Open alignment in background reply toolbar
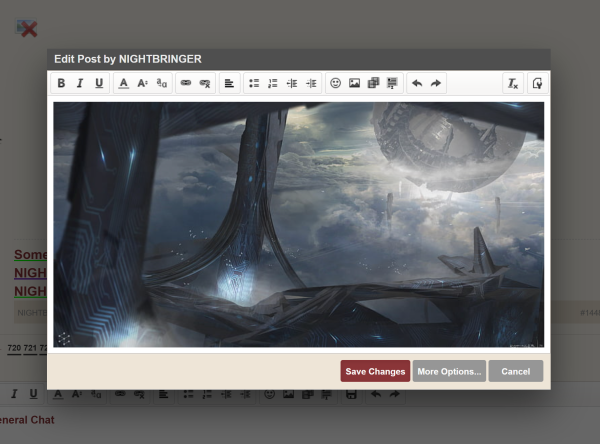 tap(163, 394)
